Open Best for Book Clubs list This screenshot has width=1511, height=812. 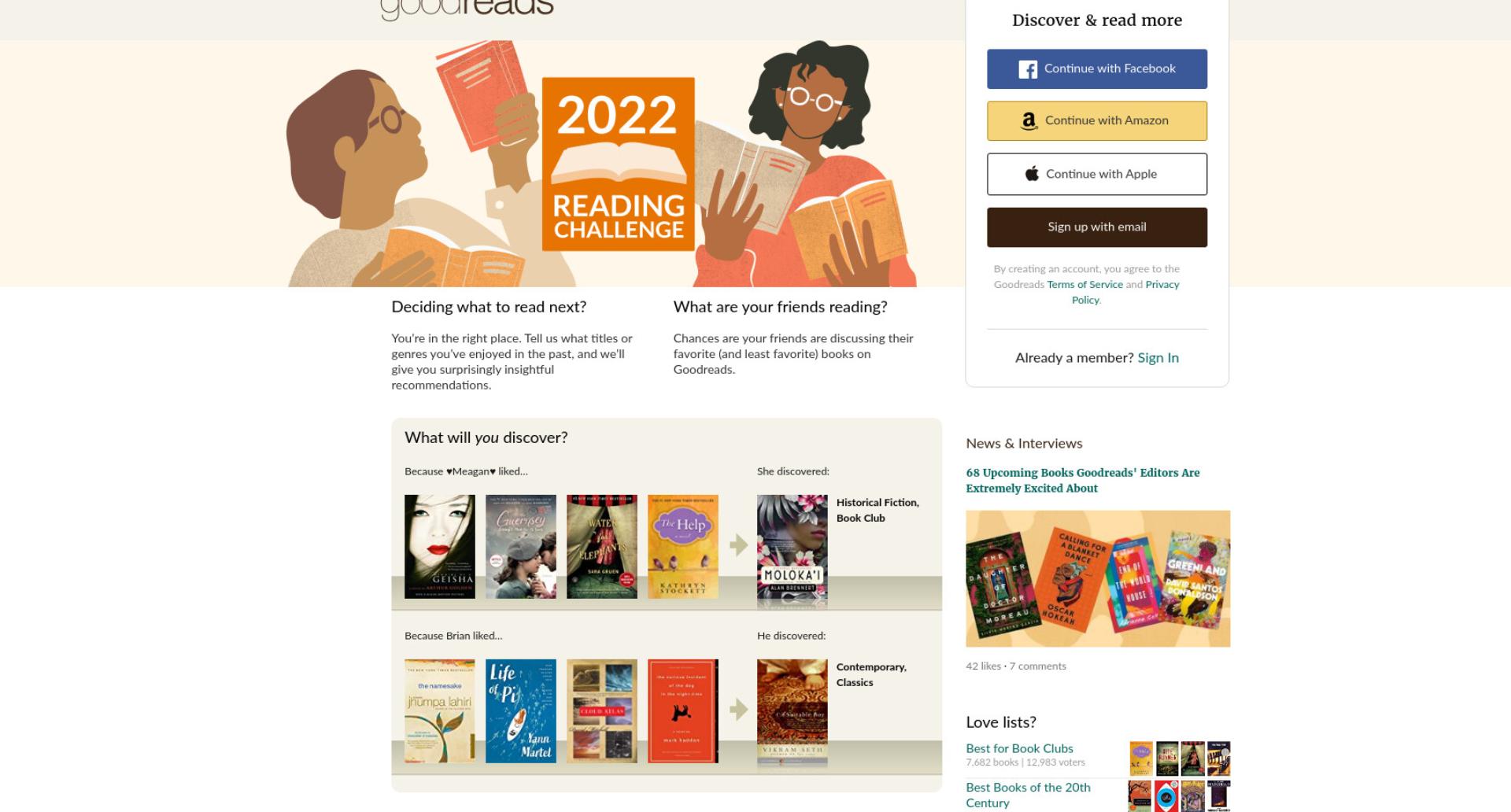point(1019,748)
